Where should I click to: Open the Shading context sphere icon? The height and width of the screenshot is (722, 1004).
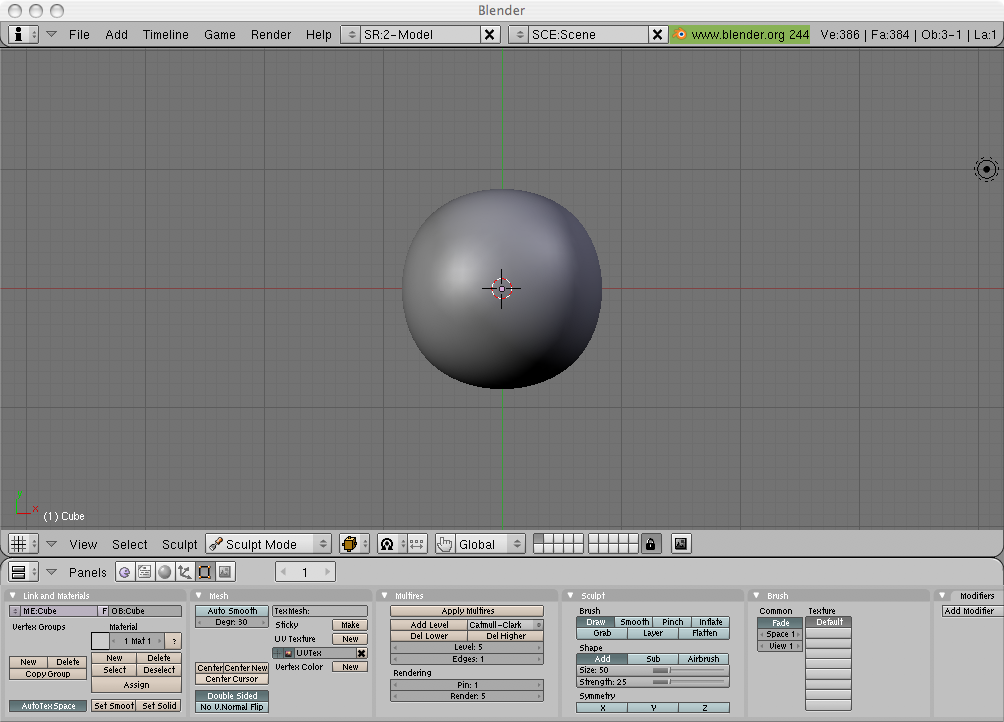165,572
